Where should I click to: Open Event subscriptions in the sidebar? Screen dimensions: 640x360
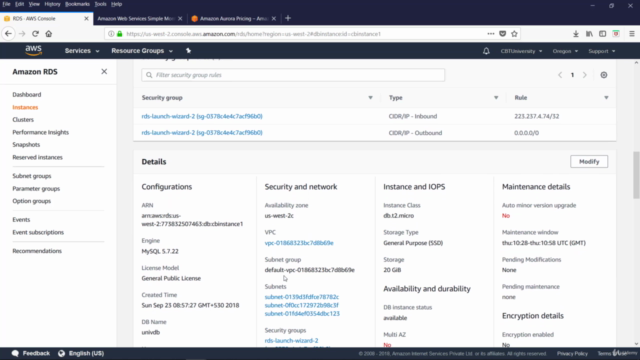click(38, 232)
